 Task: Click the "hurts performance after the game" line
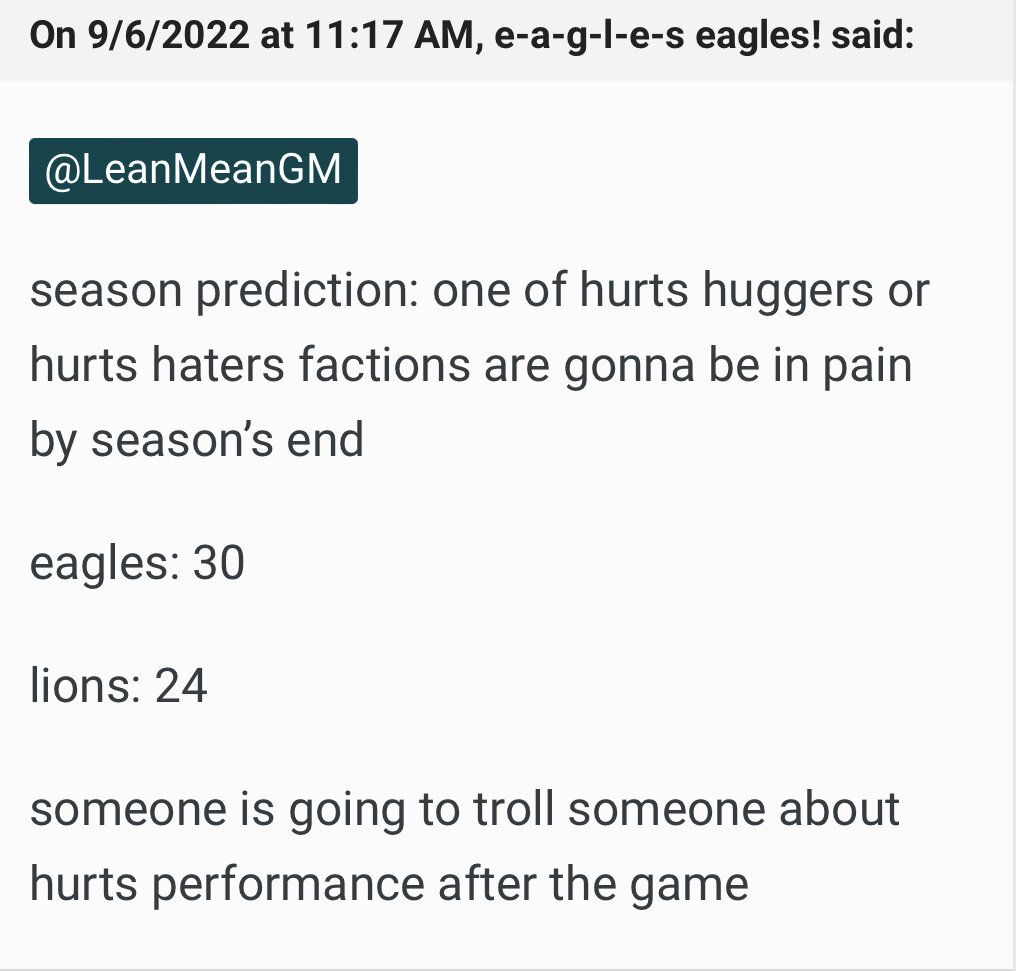[x=389, y=884]
